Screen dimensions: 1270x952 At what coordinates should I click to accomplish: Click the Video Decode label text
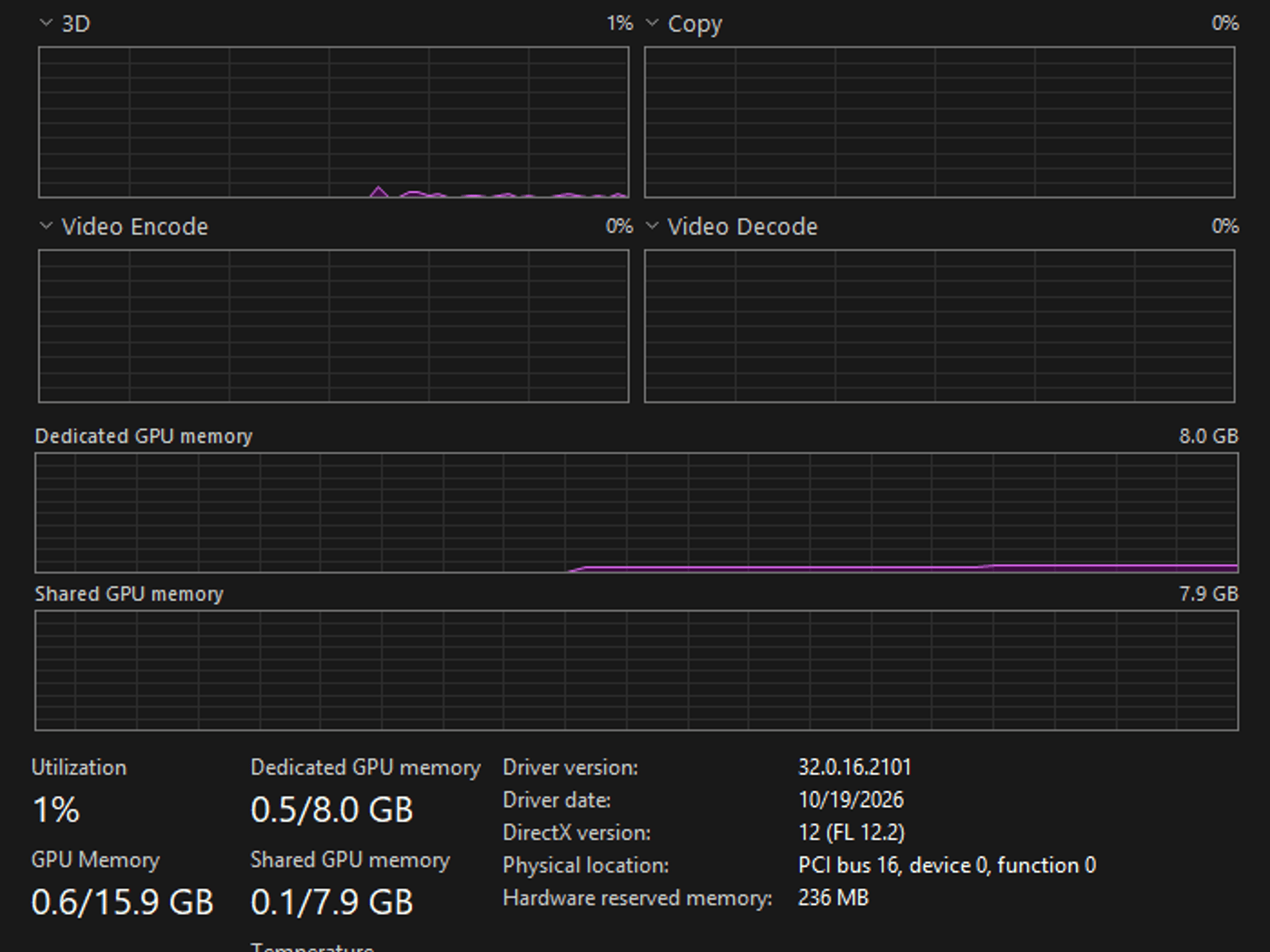[743, 227]
